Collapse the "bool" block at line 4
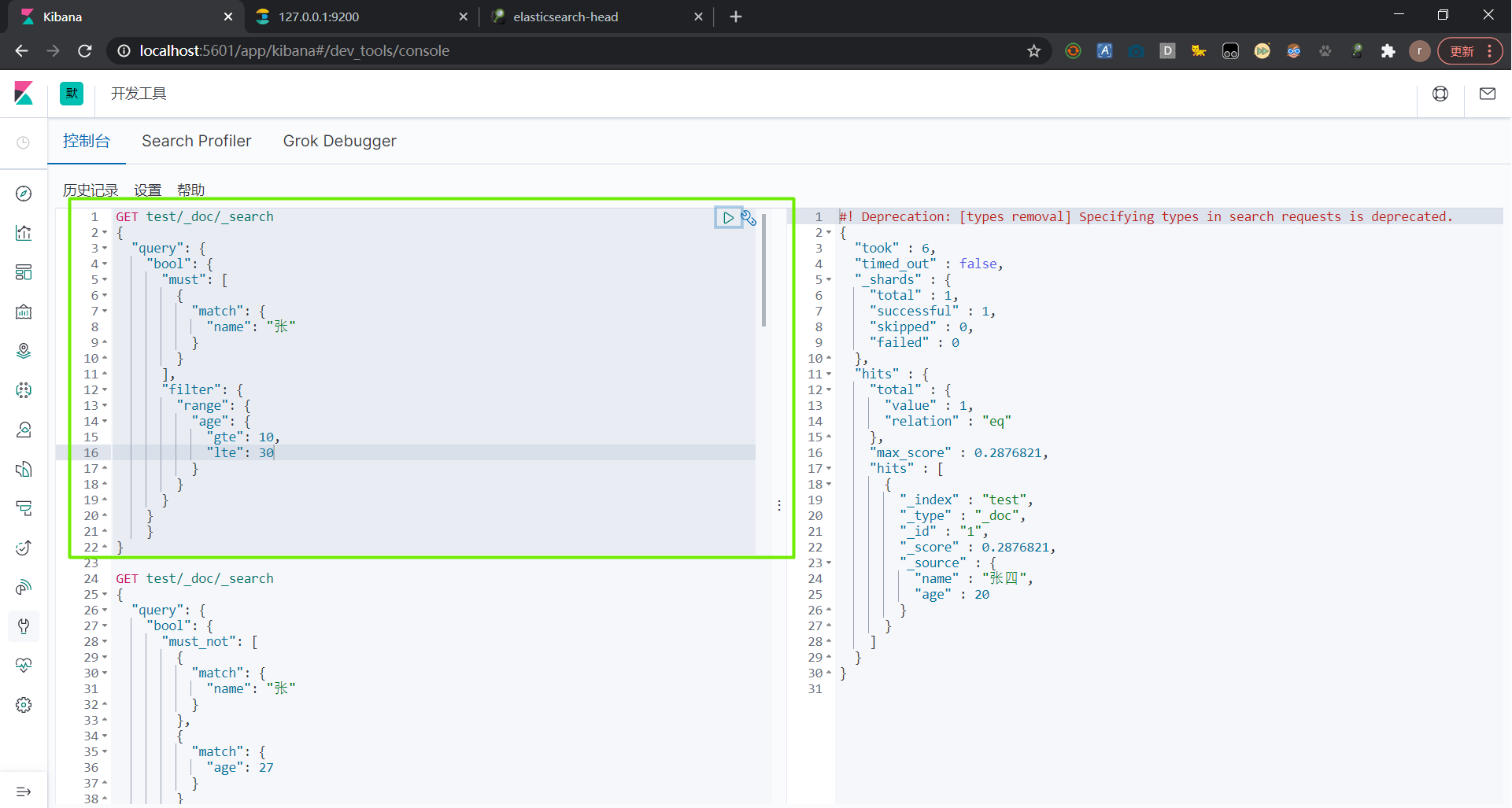The height and width of the screenshot is (808, 1512). pos(105,264)
